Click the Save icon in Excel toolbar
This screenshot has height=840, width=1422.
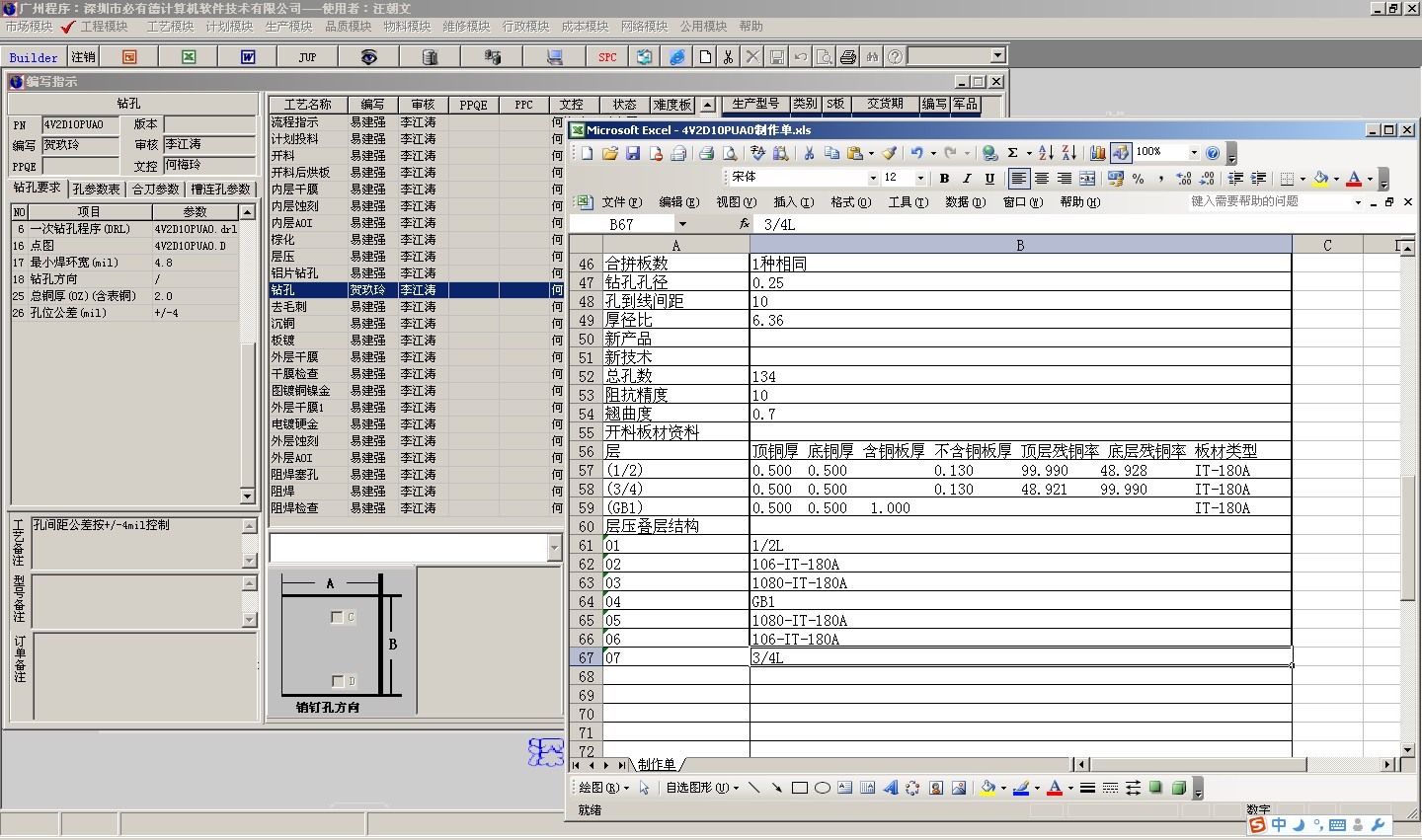(633, 153)
